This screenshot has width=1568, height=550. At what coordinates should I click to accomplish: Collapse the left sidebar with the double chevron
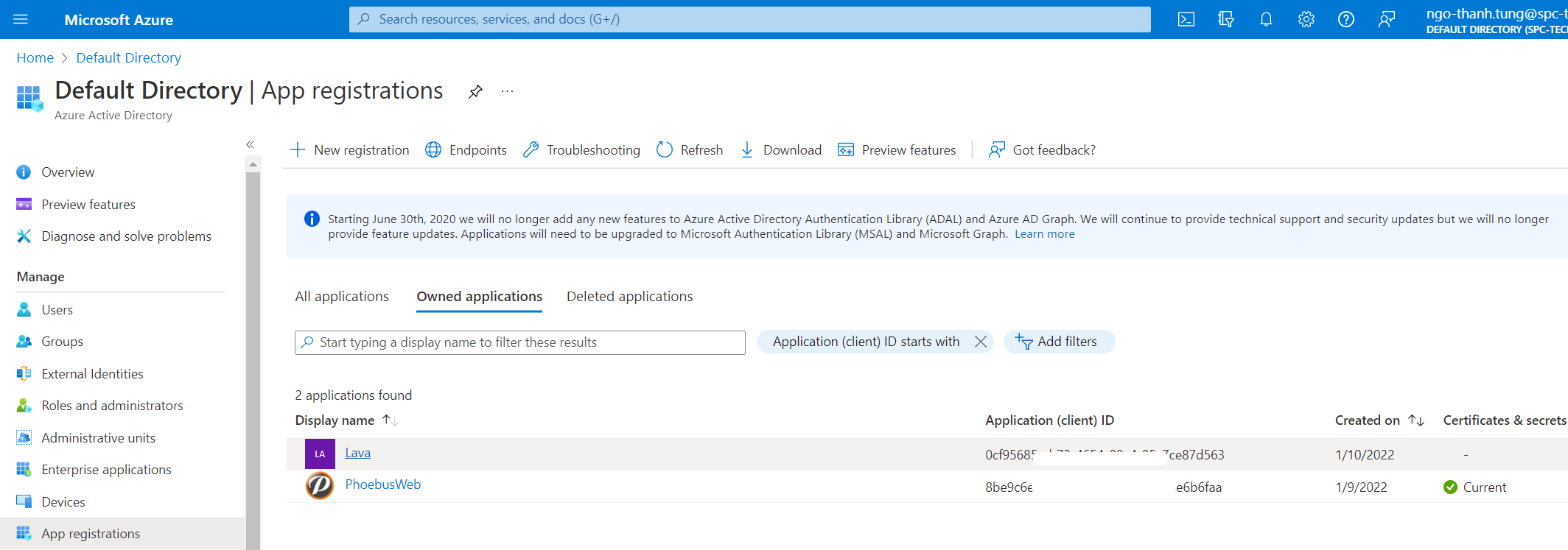(250, 144)
